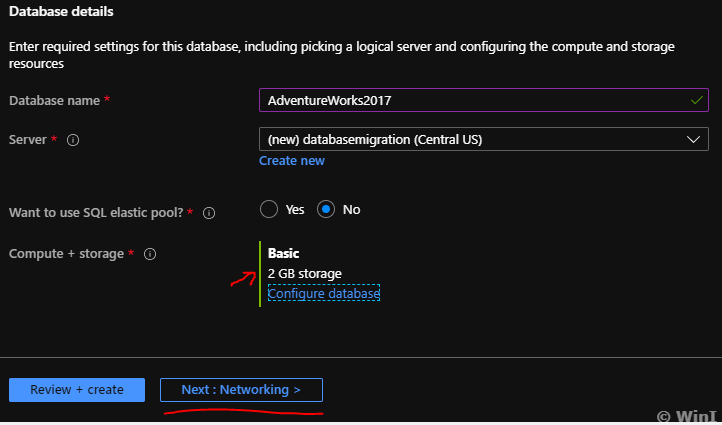Open the Configure database link
The image size is (722, 425).
pyautogui.click(x=324, y=294)
